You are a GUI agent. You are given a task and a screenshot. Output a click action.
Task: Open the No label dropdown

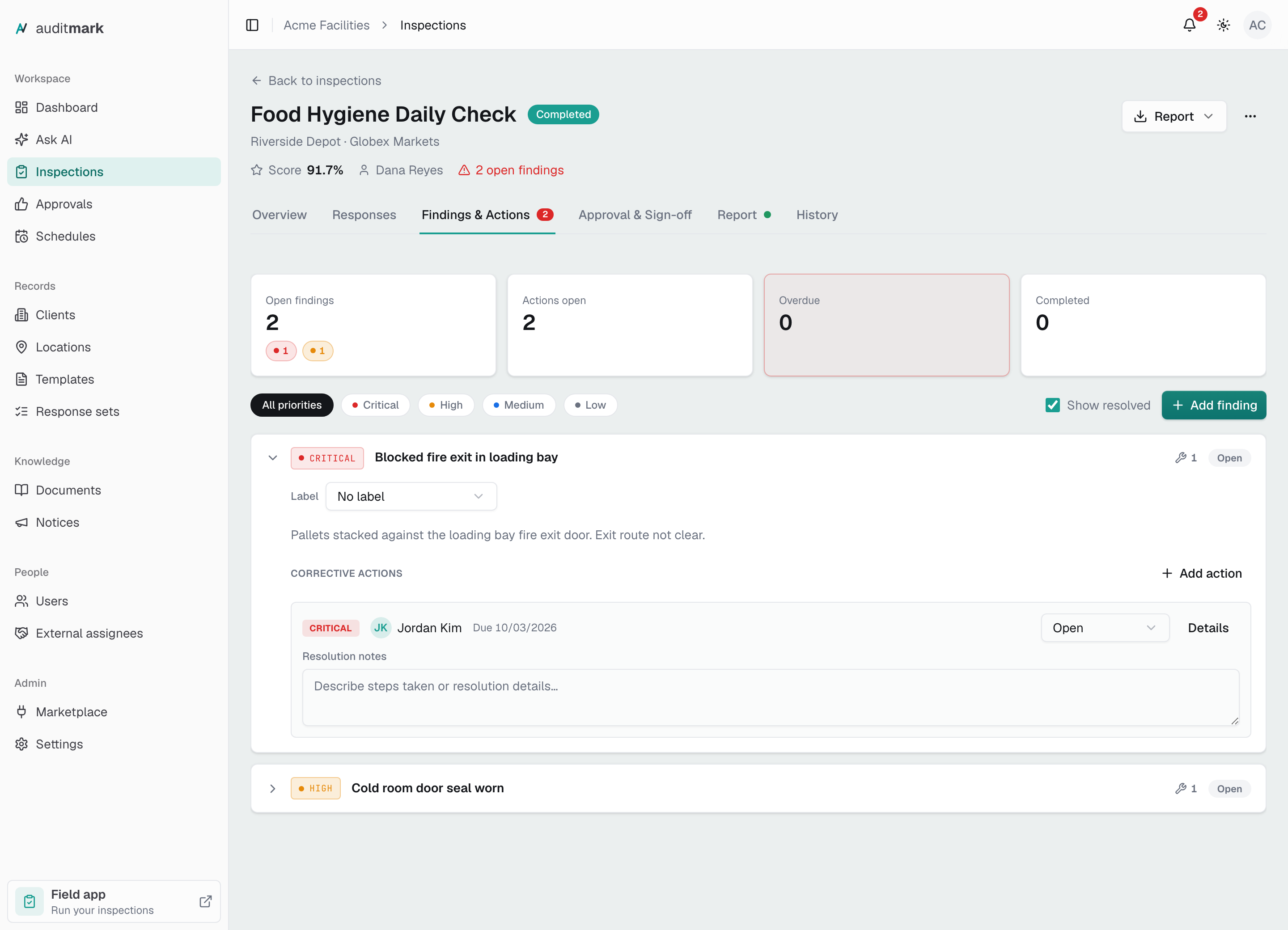[x=411, y=496]
